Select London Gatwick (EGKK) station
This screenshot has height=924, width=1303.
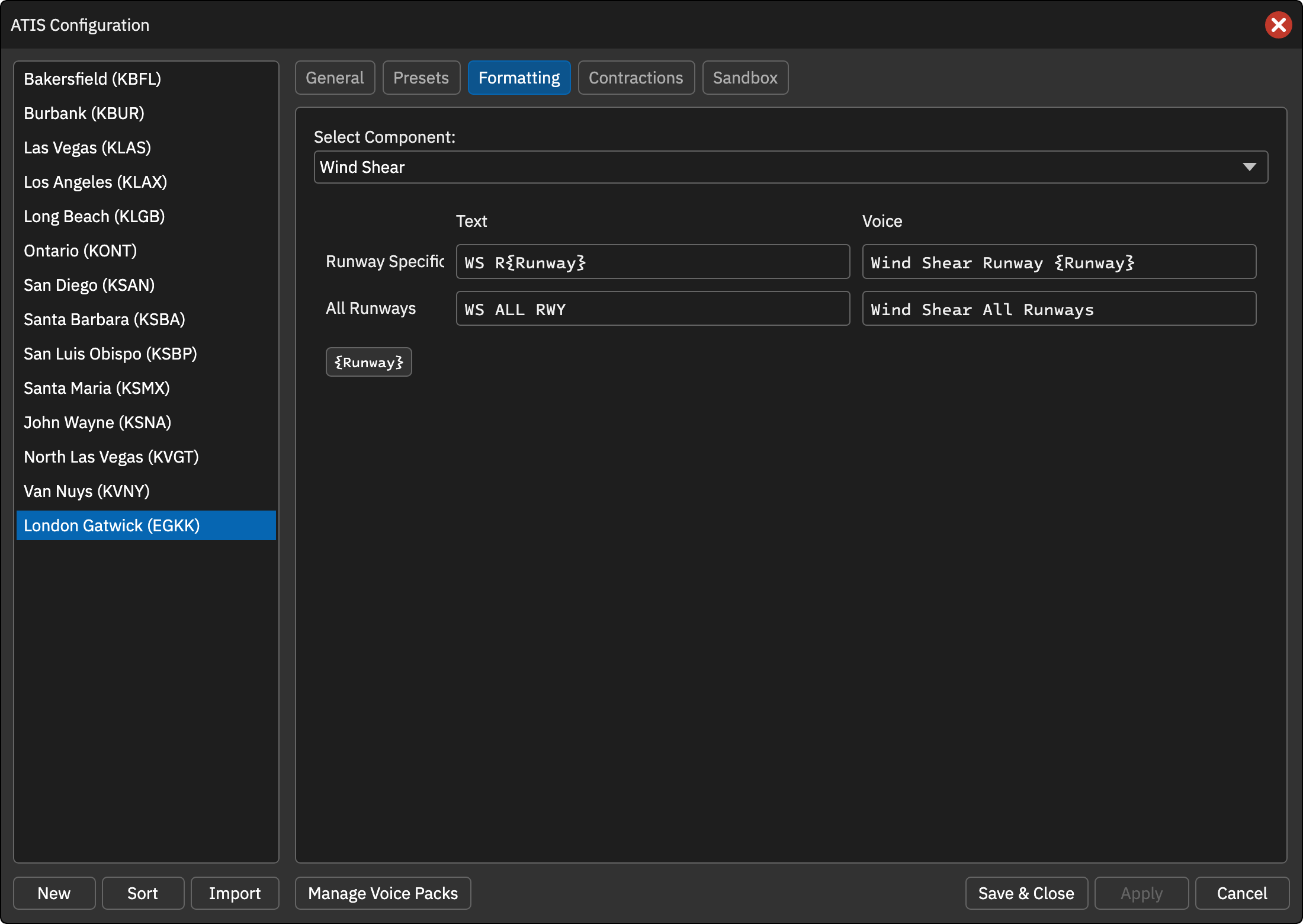[x=146, y=525]
